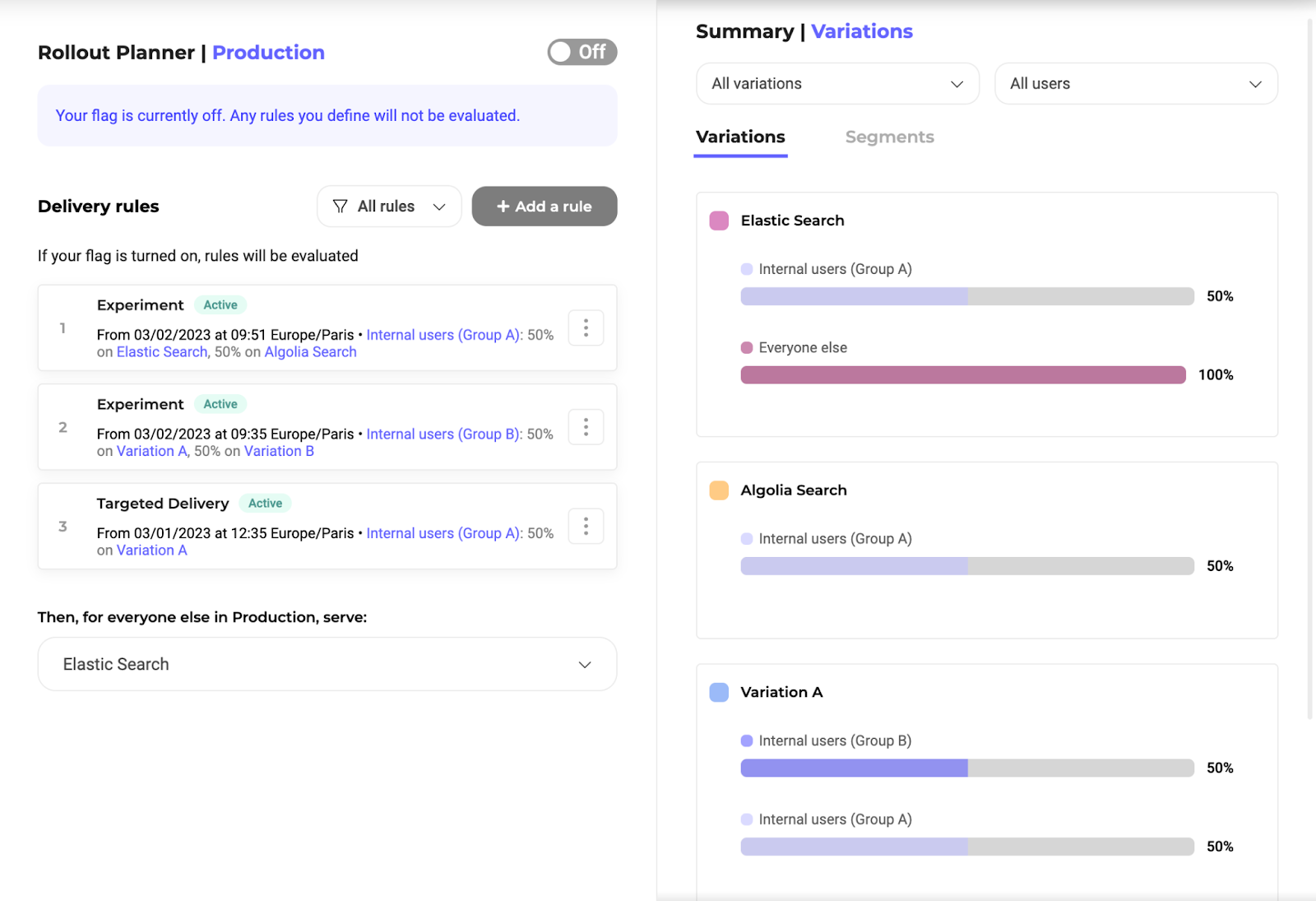
Task: Switch to the Segments tab
Action: click(x=889, y=137)
